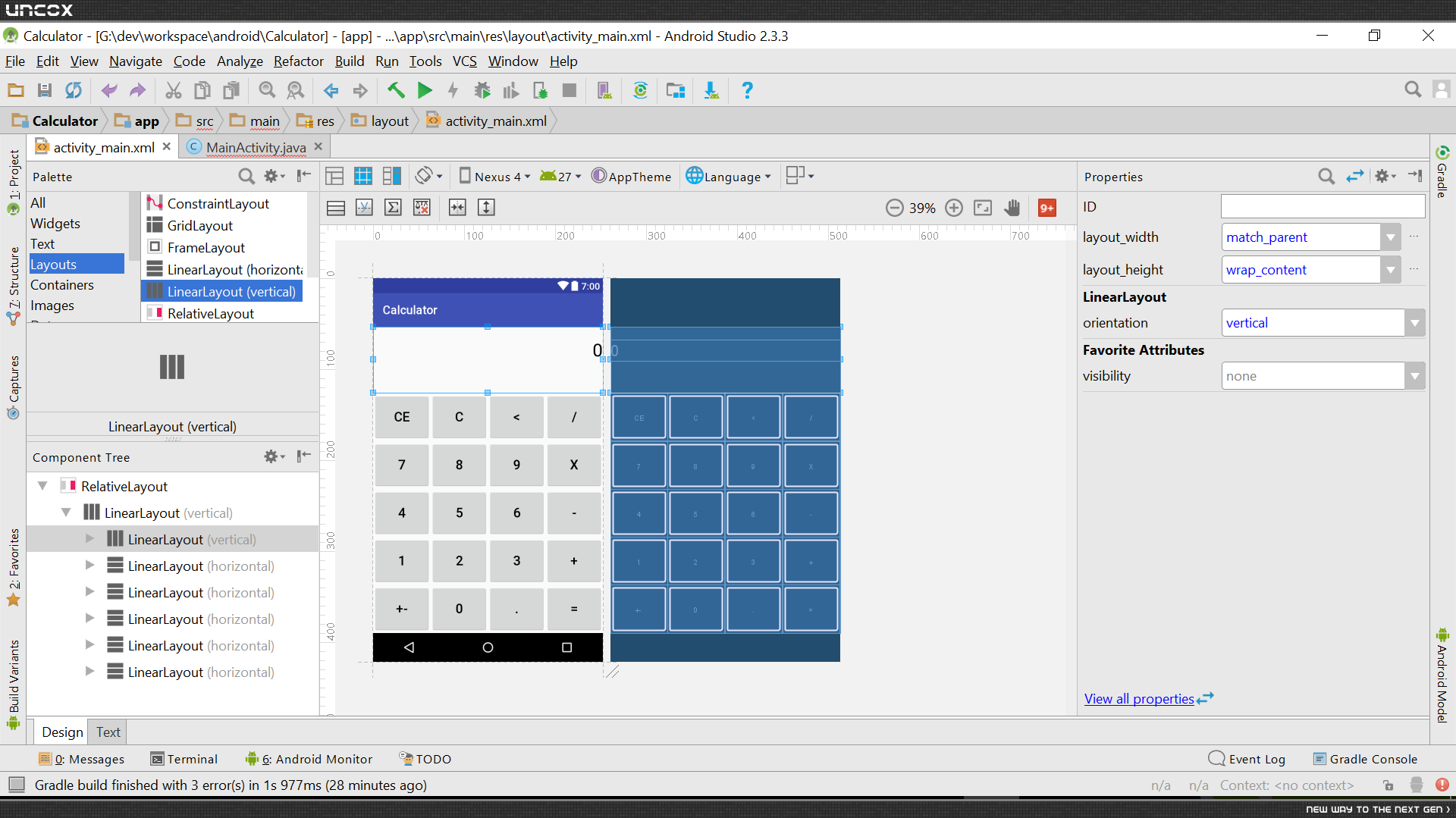Open the visibility property dropdown
The height and width of the screenshot is (818, 1456).
[x=1414, y=376]
